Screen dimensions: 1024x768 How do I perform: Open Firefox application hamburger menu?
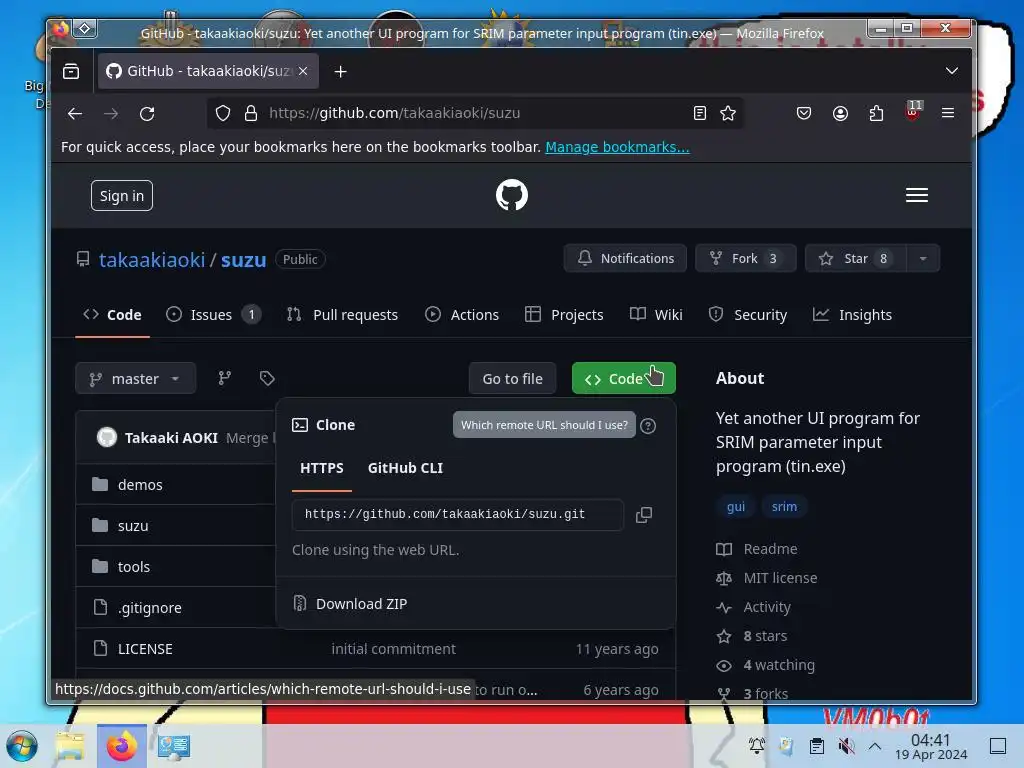coord(948,113)
